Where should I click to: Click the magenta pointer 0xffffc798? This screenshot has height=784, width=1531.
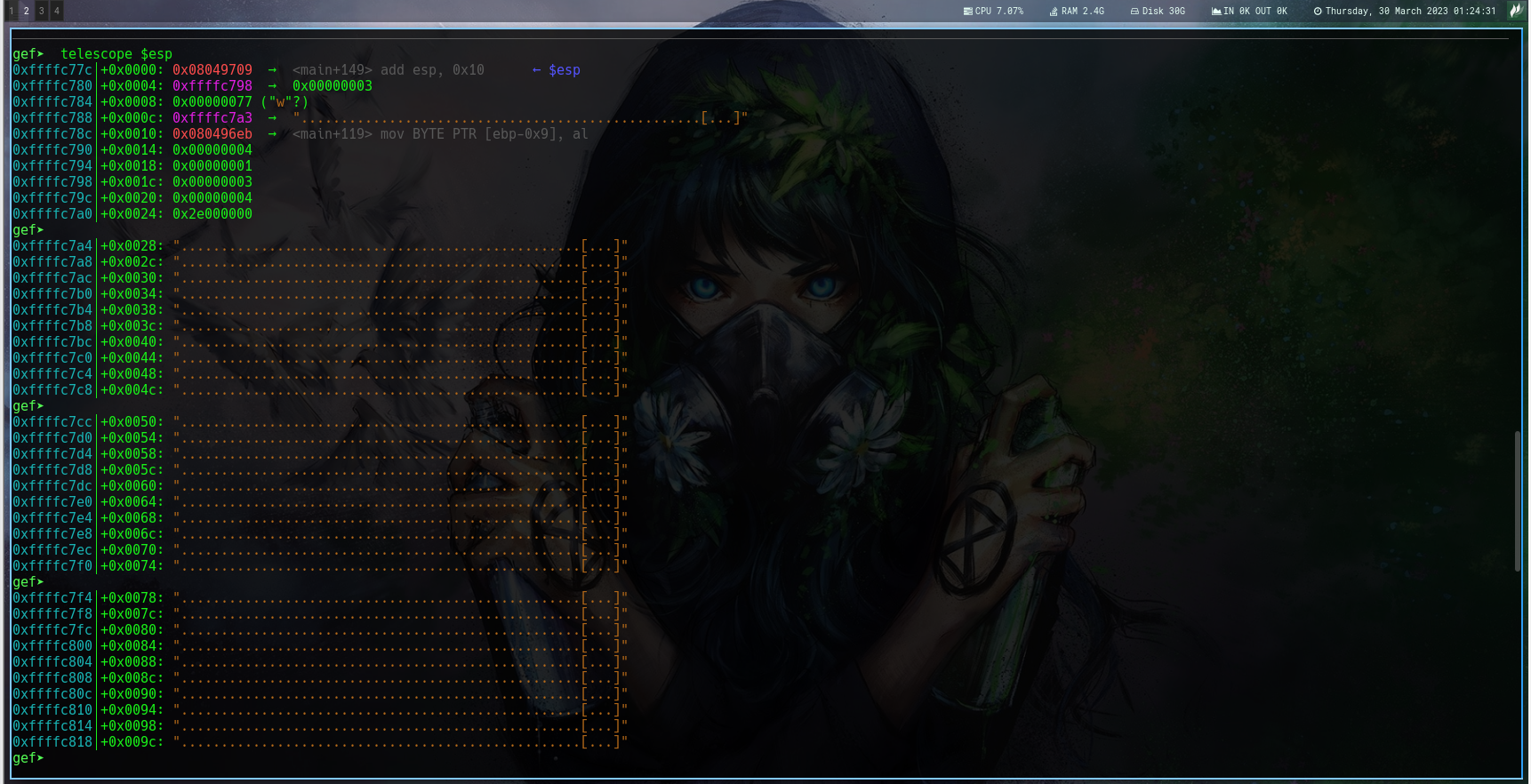click(x=212, y=86)
